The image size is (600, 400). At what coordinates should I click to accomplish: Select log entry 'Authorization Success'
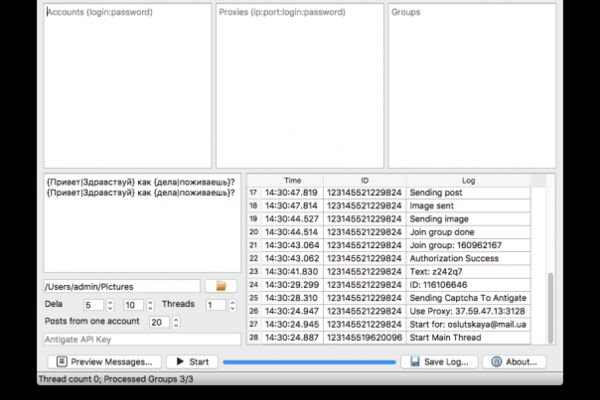468,258
